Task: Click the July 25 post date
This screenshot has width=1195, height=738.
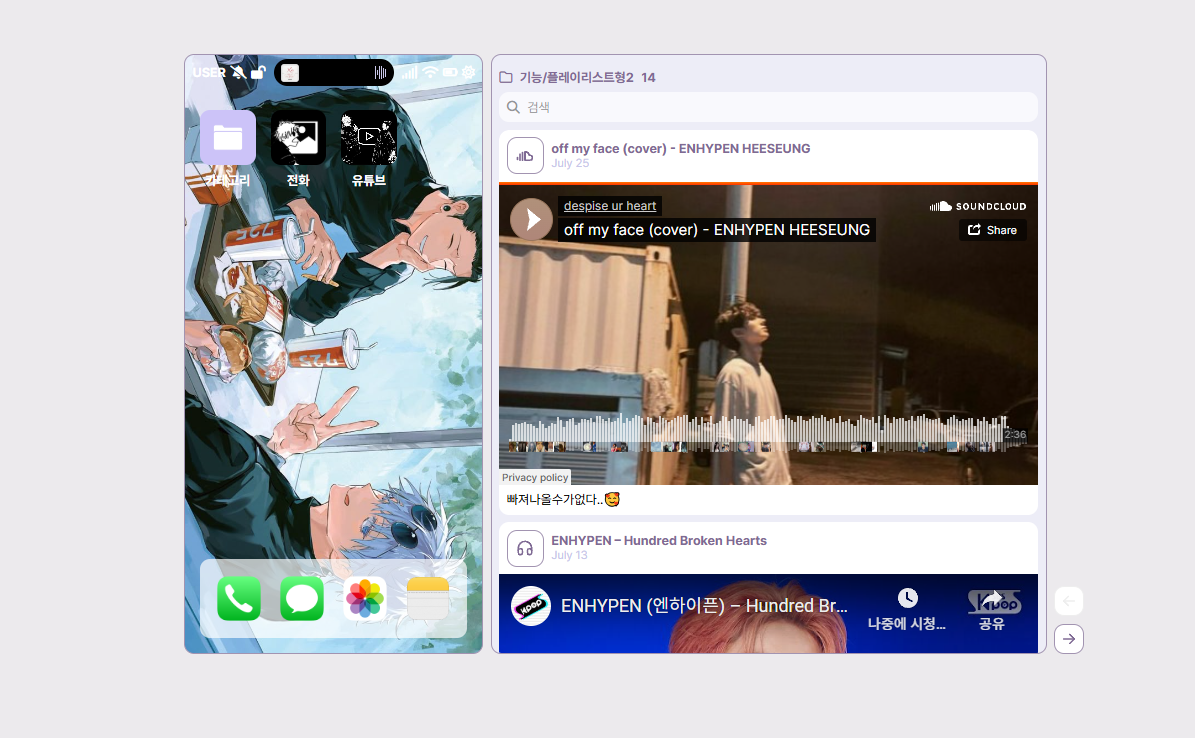Action: coord(570,163)
